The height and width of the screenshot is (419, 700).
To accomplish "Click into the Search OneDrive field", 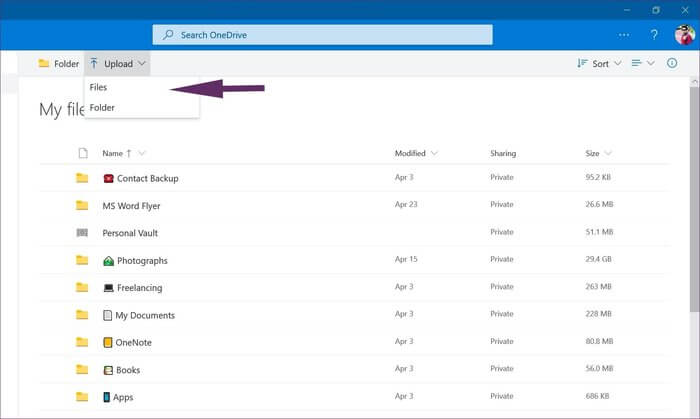I will click(x=322, y=35).
